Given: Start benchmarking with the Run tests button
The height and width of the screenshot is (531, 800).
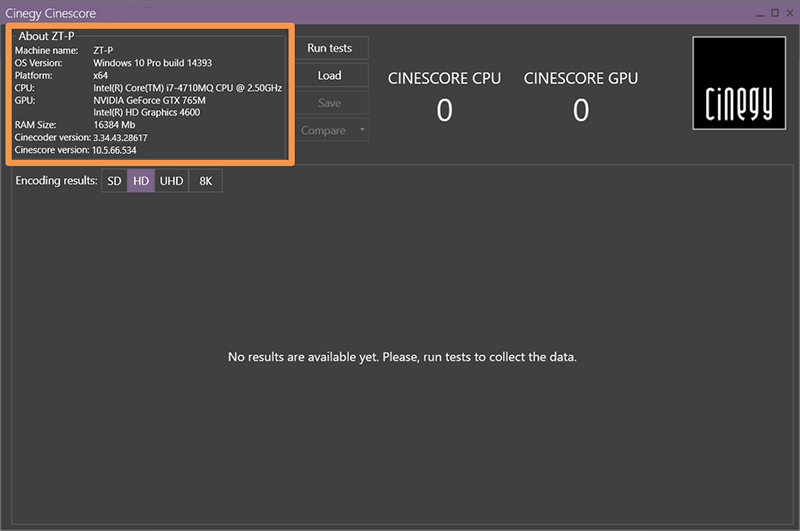Looking at the screenshot, I should click(x=331, y=48).
